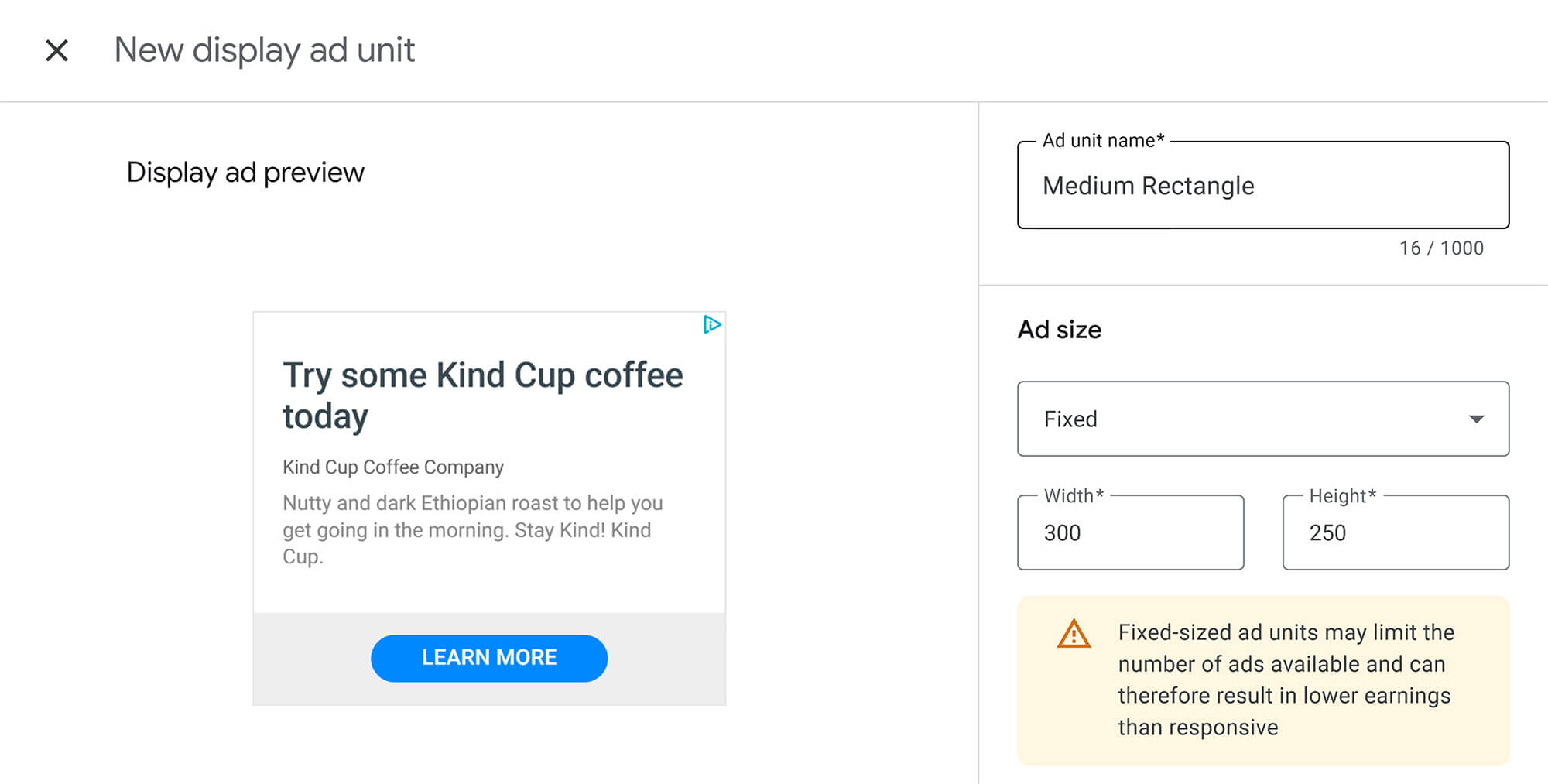Click the AdChoices icon on the ad preview

point(714,324)
